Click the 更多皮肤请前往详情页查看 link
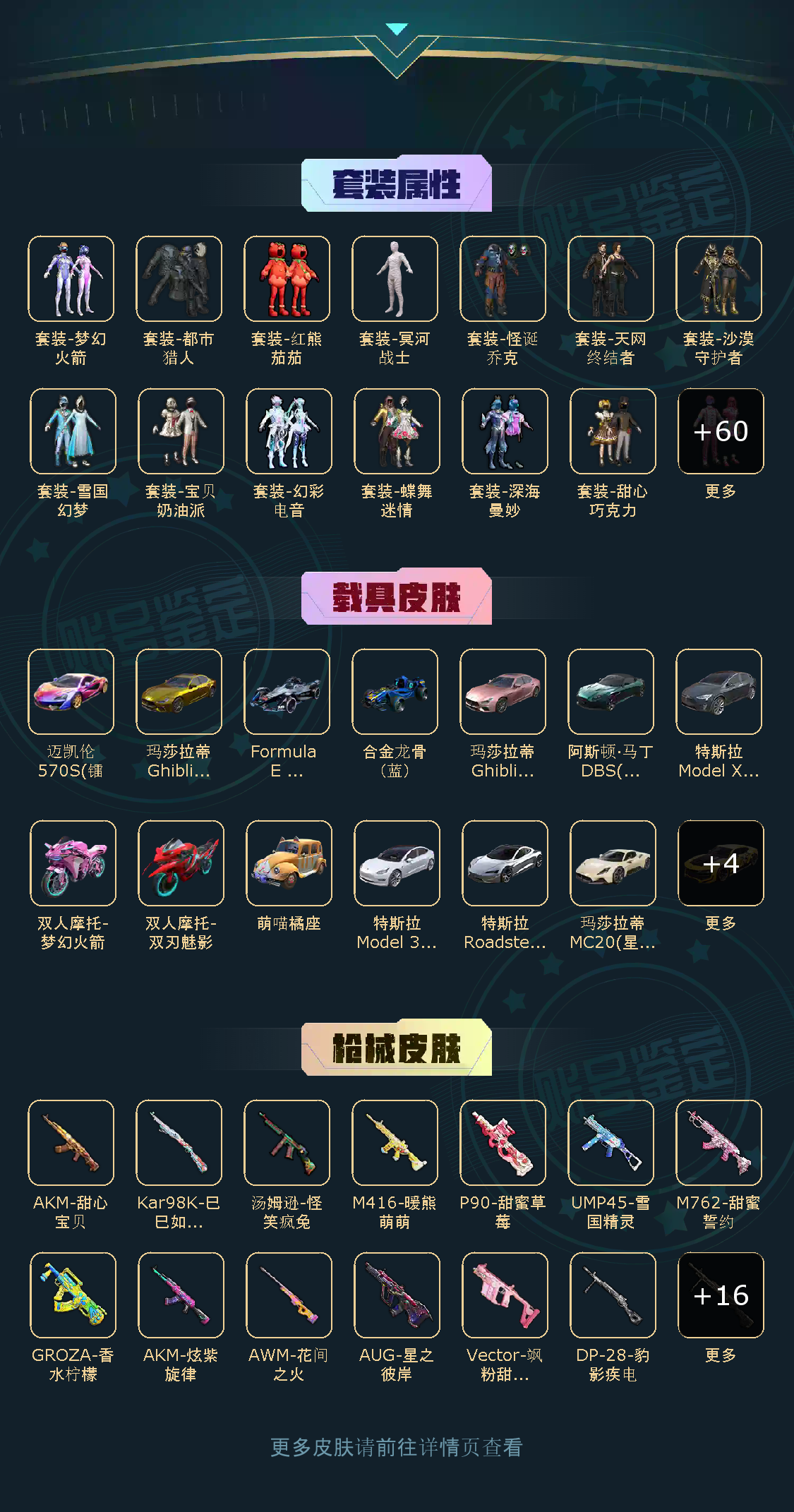Screen dimensions: 794x1512 (x=397, y=1448)
